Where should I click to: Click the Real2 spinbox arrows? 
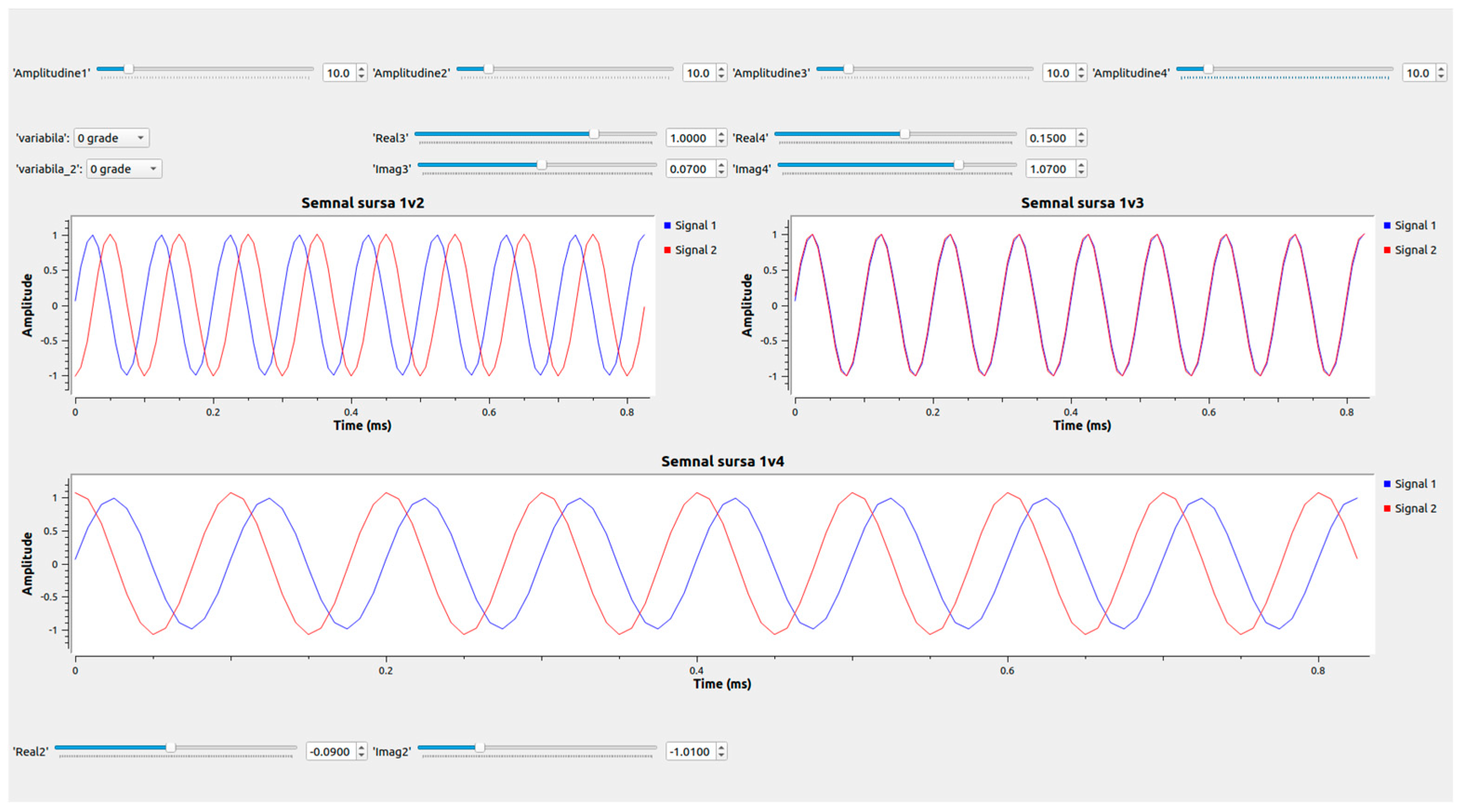pos(361,751)
